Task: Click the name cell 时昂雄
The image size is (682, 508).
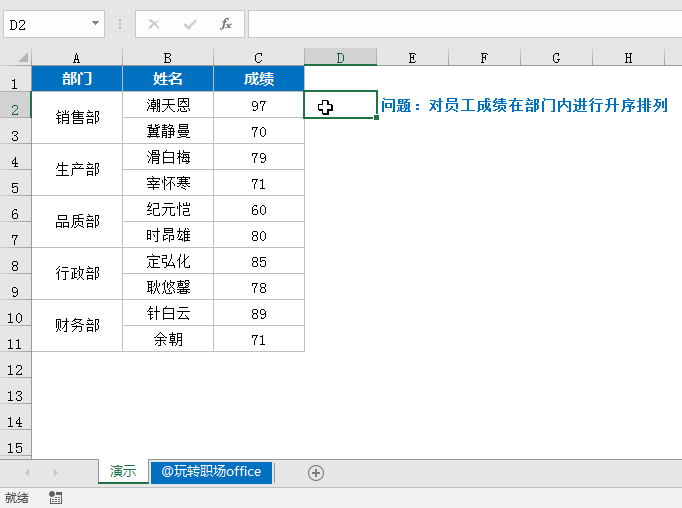Action: pyautogui.click(x=168, y=235)
